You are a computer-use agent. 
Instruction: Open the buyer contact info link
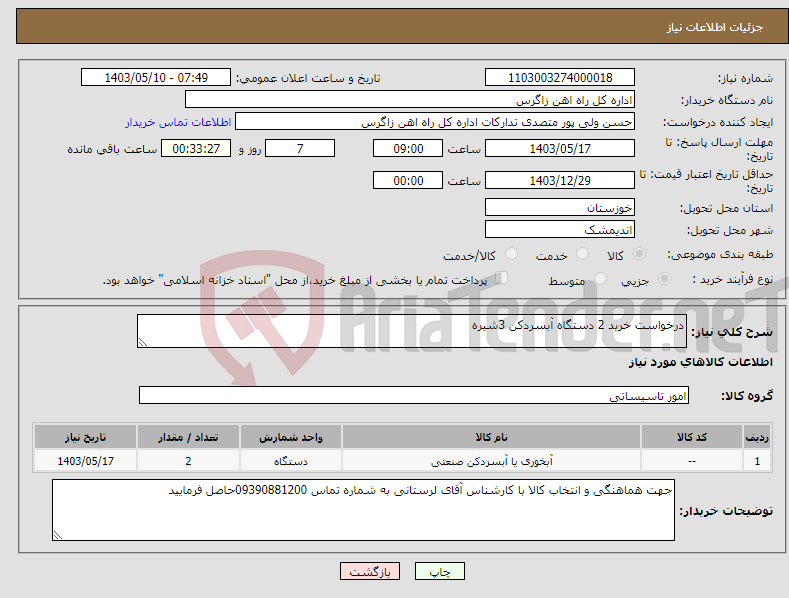pyautogui.click(x=178, y=122)
